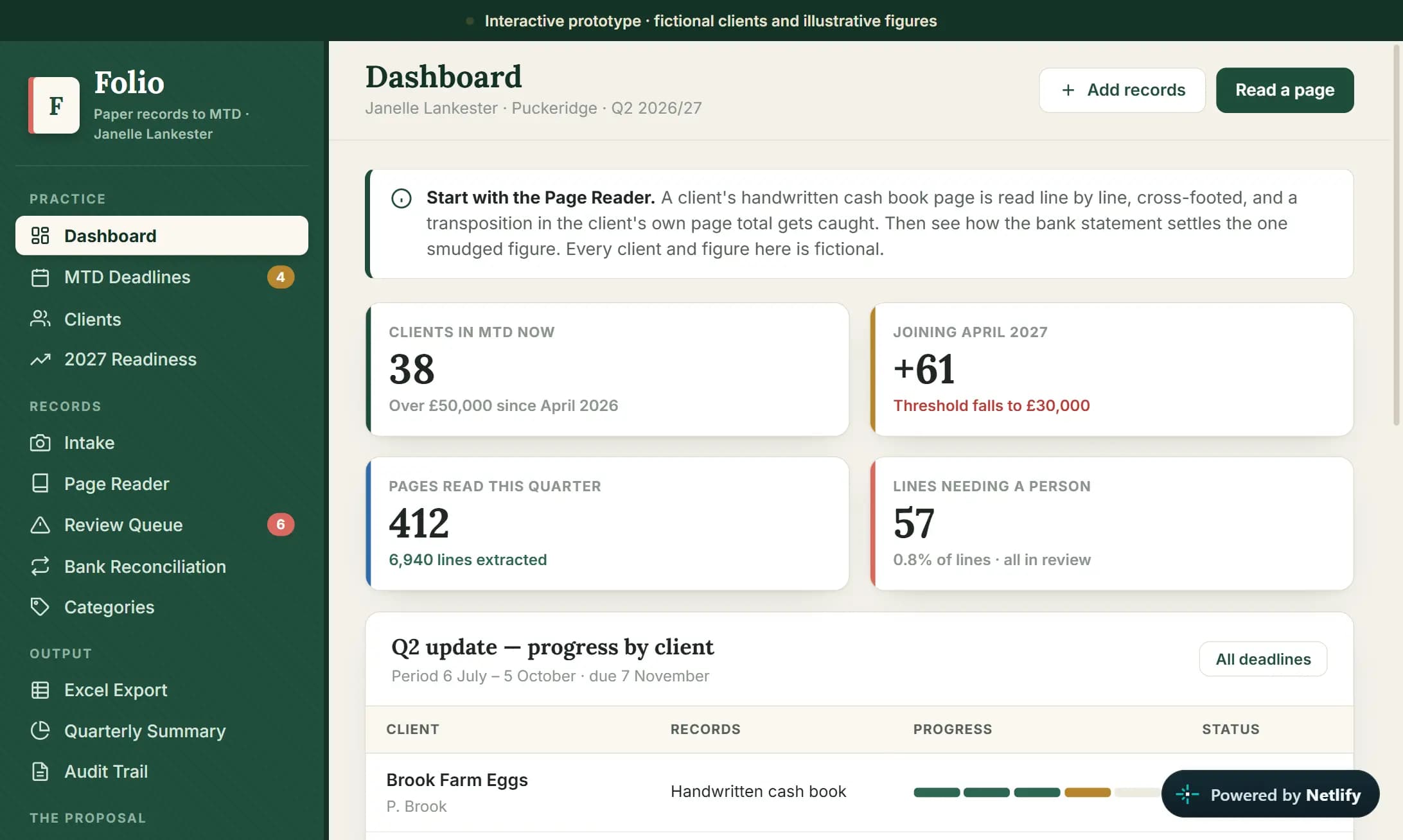The width and height of the screenshot is (1403, 840).
Task: Click the 'Threshold falls to £30,000' text
Action: (991, 406)
